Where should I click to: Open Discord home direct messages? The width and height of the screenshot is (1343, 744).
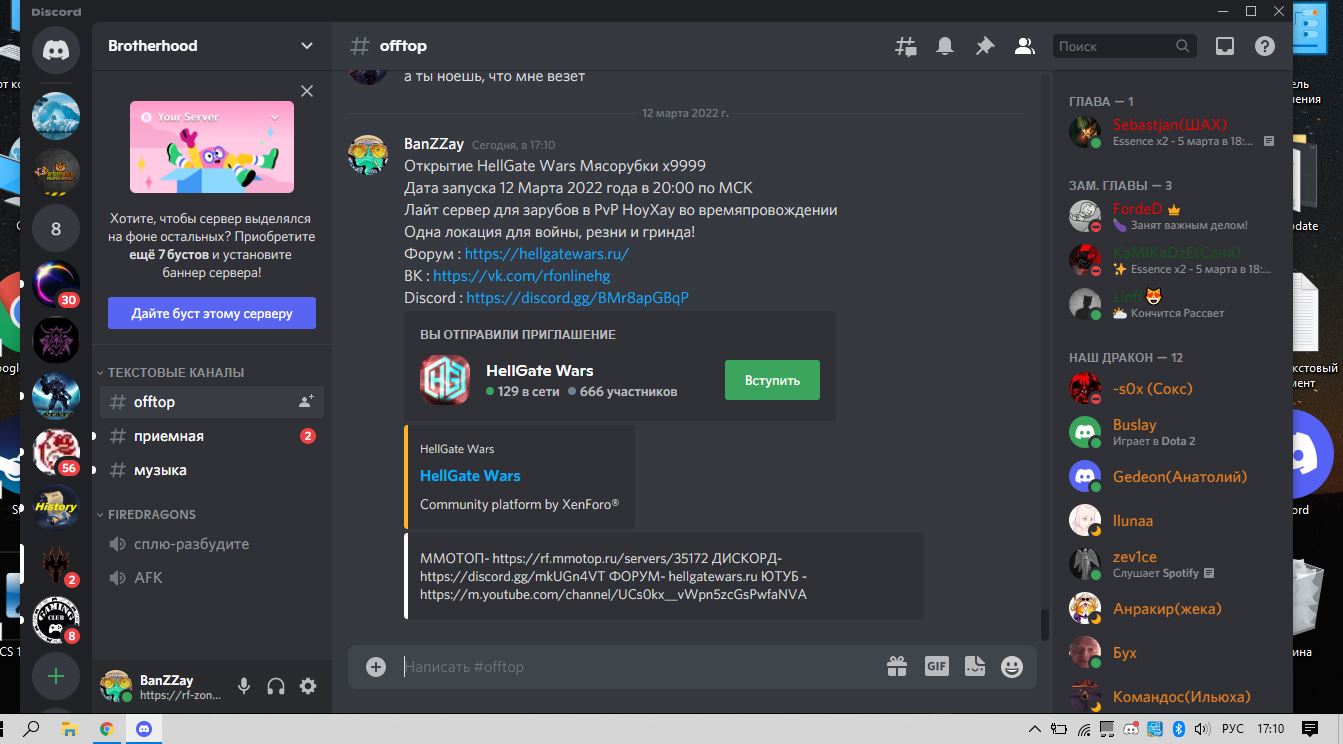click(56, 50)
